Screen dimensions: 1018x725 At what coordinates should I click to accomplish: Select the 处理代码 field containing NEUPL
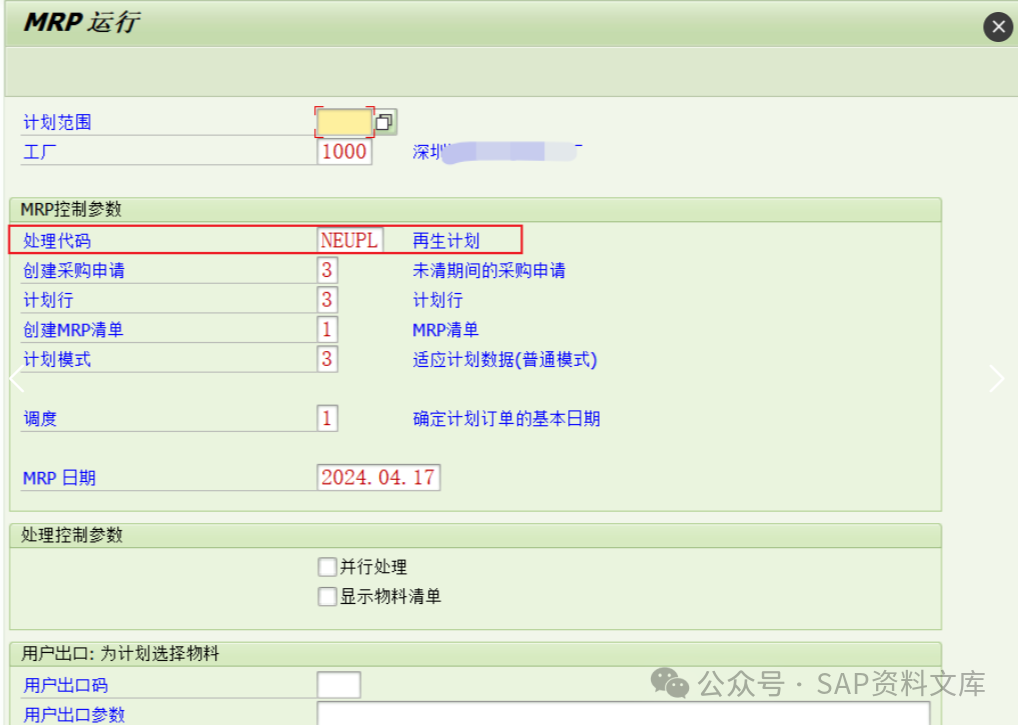pyautogui.click(x=349, y=240)
